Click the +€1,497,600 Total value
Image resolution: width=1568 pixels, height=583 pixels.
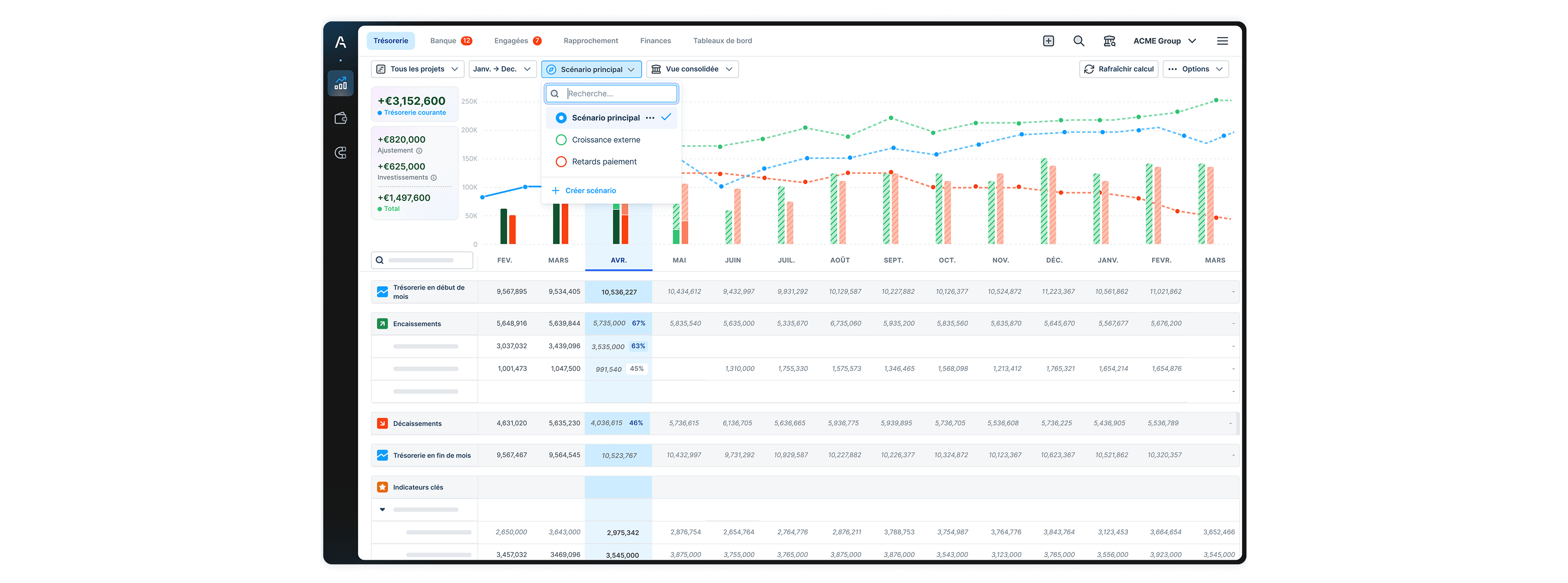404,198
